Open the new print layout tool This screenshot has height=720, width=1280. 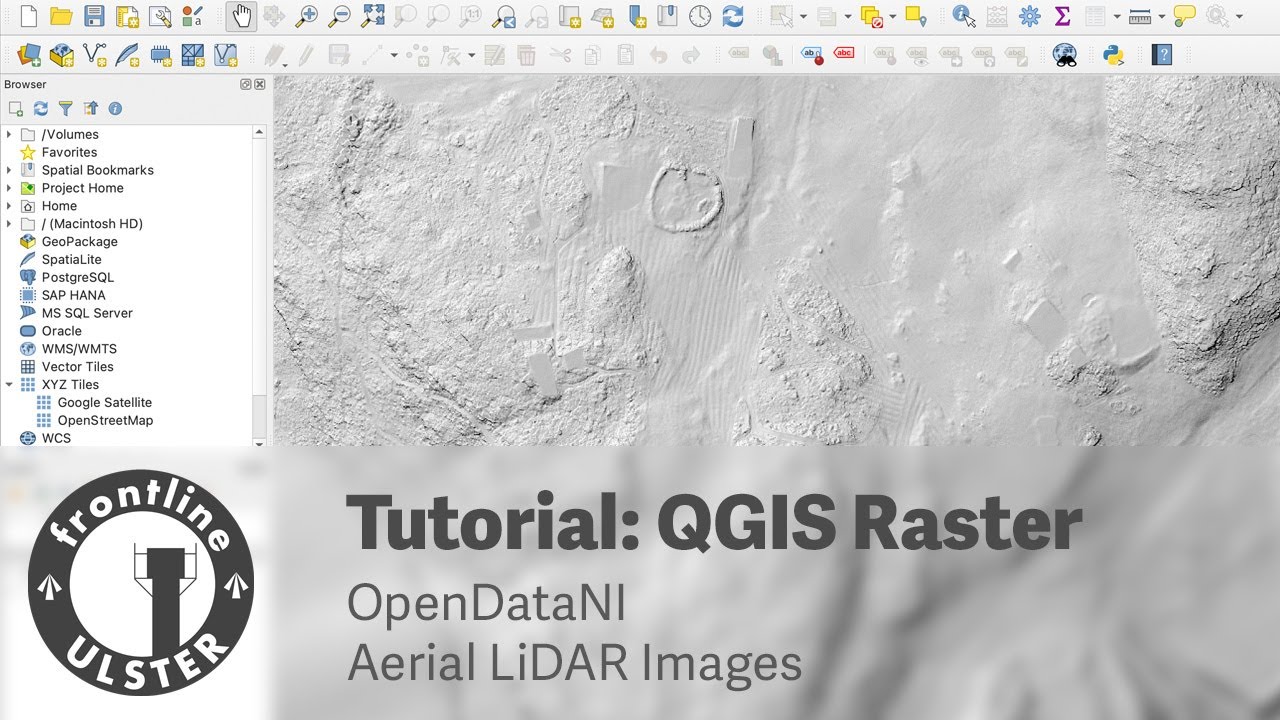pyautogui.click(x=127, y=16)
